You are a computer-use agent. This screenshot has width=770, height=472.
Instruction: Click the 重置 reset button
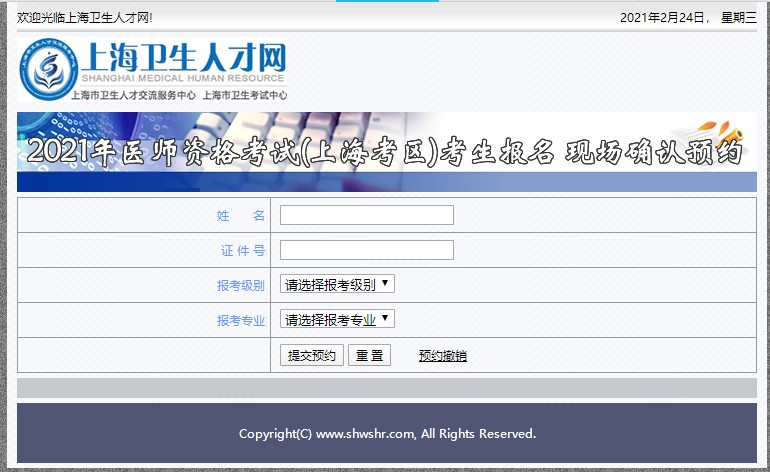(369, 355)
